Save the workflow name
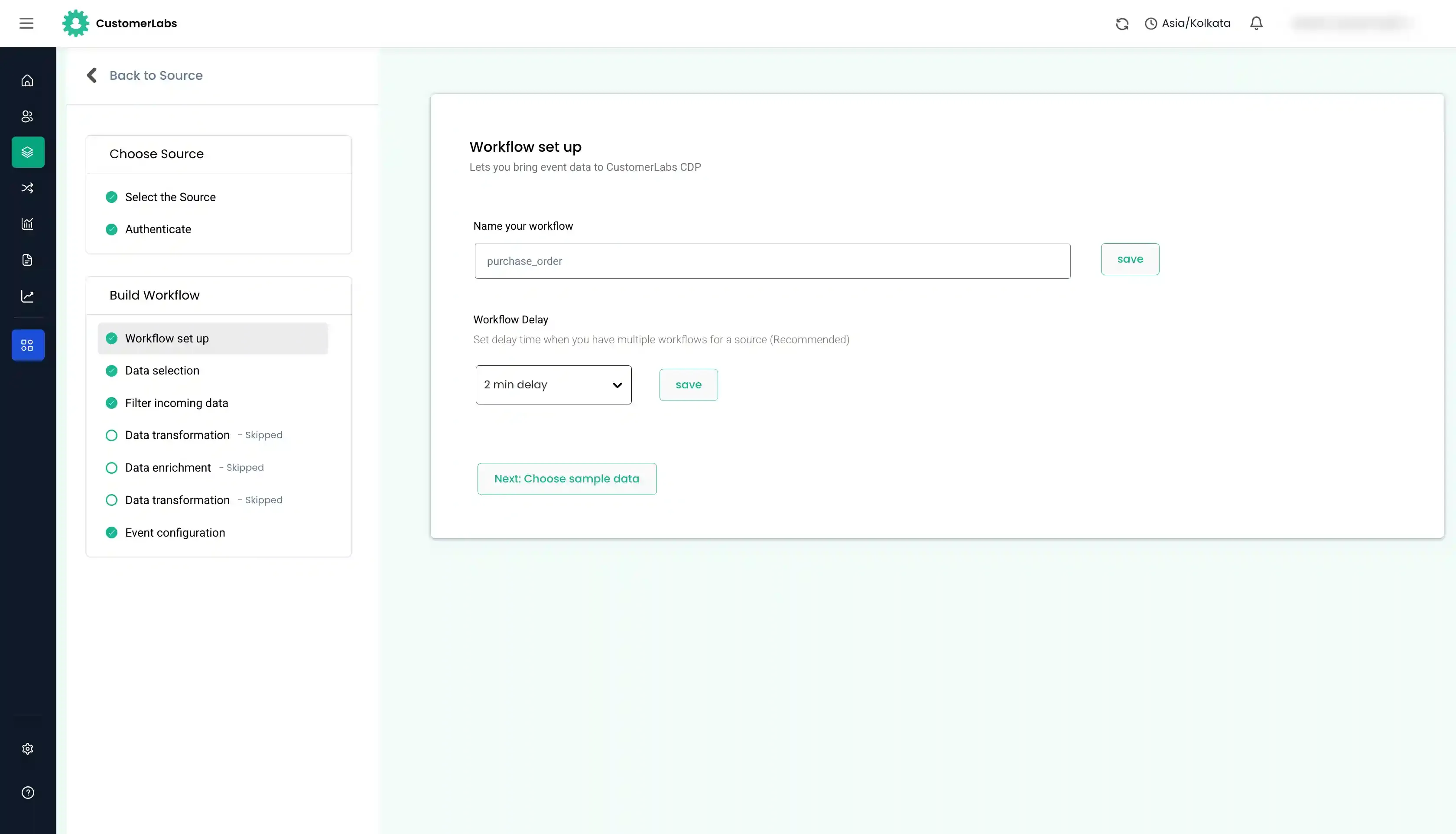The width and height of the screenshot is (1456, 834). pos(1130,259)
